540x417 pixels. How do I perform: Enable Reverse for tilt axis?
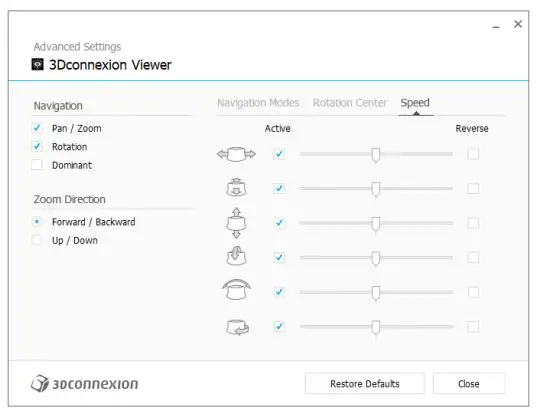[473, 257]
